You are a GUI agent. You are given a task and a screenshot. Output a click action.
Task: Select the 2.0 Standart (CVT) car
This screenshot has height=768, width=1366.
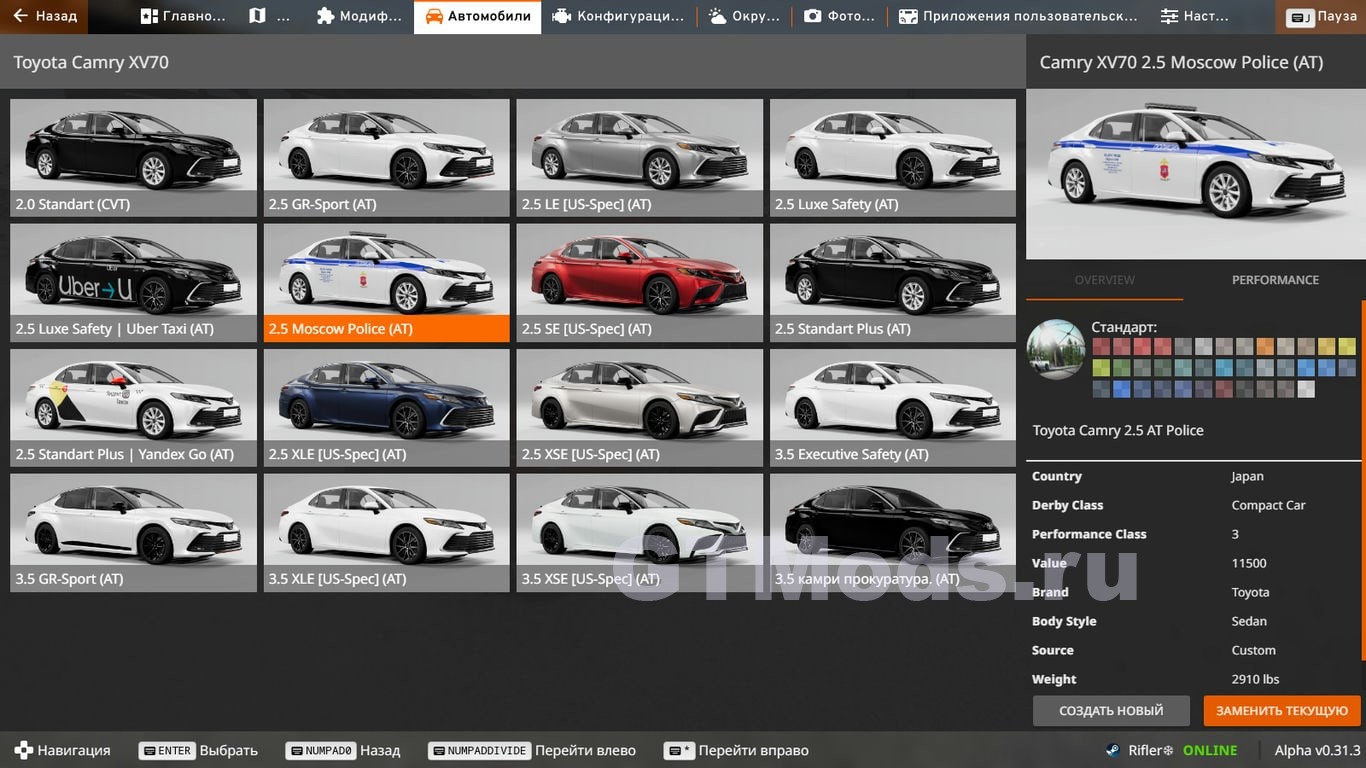click(x=133, y=157)
